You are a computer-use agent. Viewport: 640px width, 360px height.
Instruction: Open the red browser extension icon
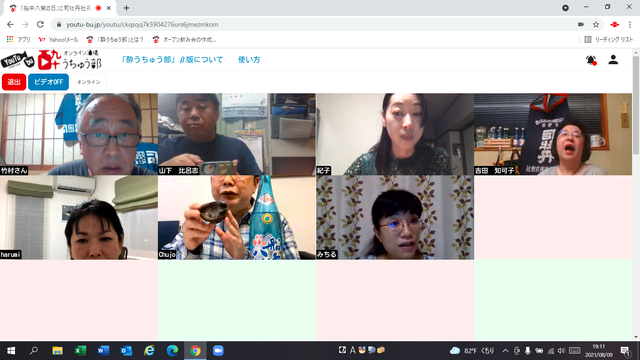click(x=614, y=24)
